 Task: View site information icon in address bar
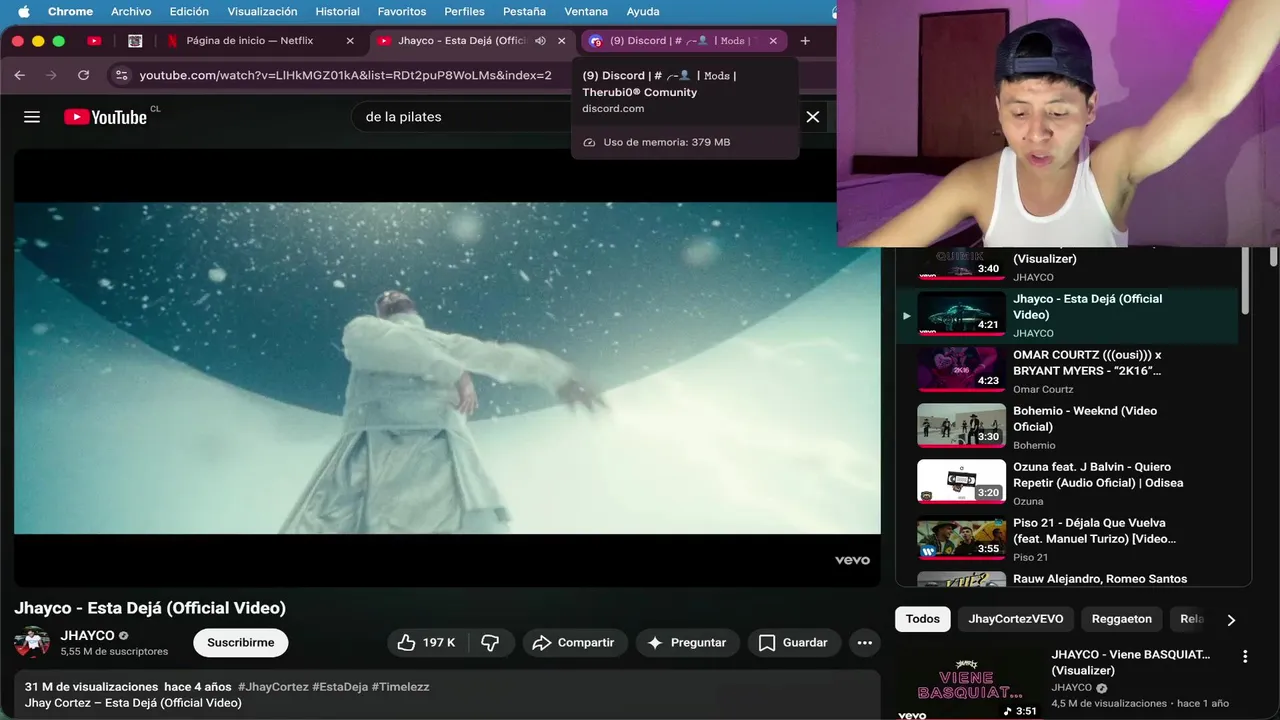(x=121, y=75)
